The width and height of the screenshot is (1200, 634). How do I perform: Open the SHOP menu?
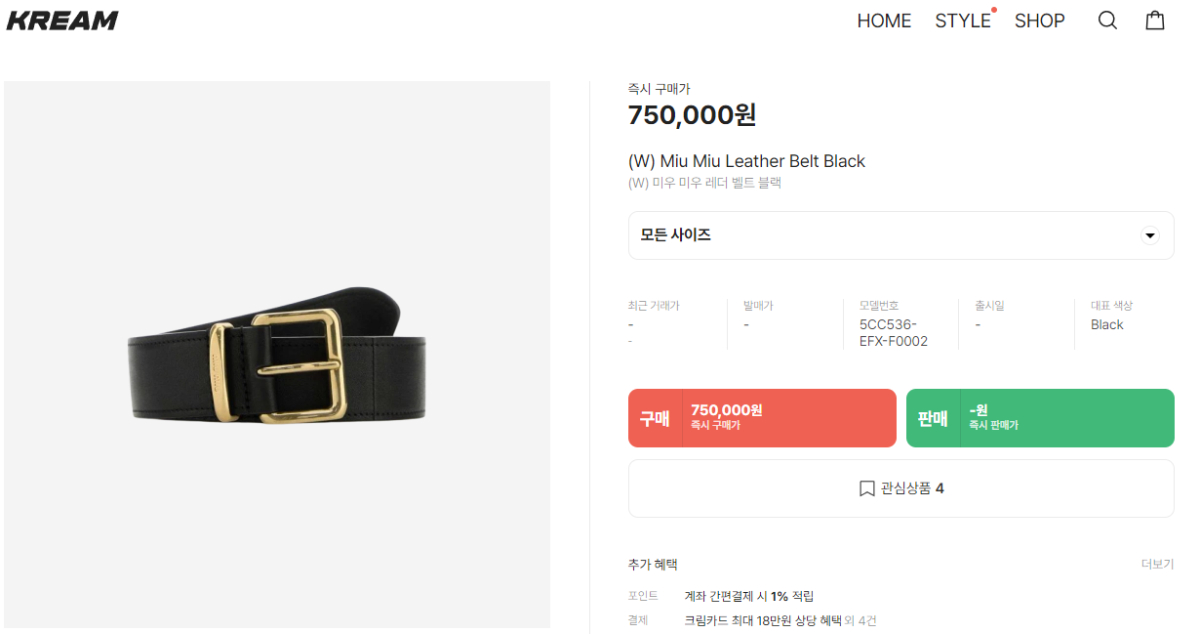click(x=1040, y=20)
